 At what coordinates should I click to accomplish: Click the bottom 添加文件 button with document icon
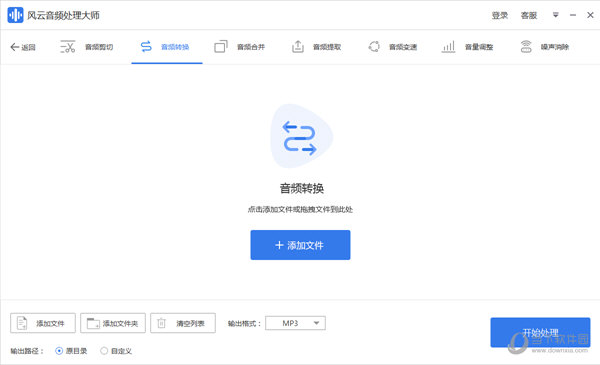43,323
